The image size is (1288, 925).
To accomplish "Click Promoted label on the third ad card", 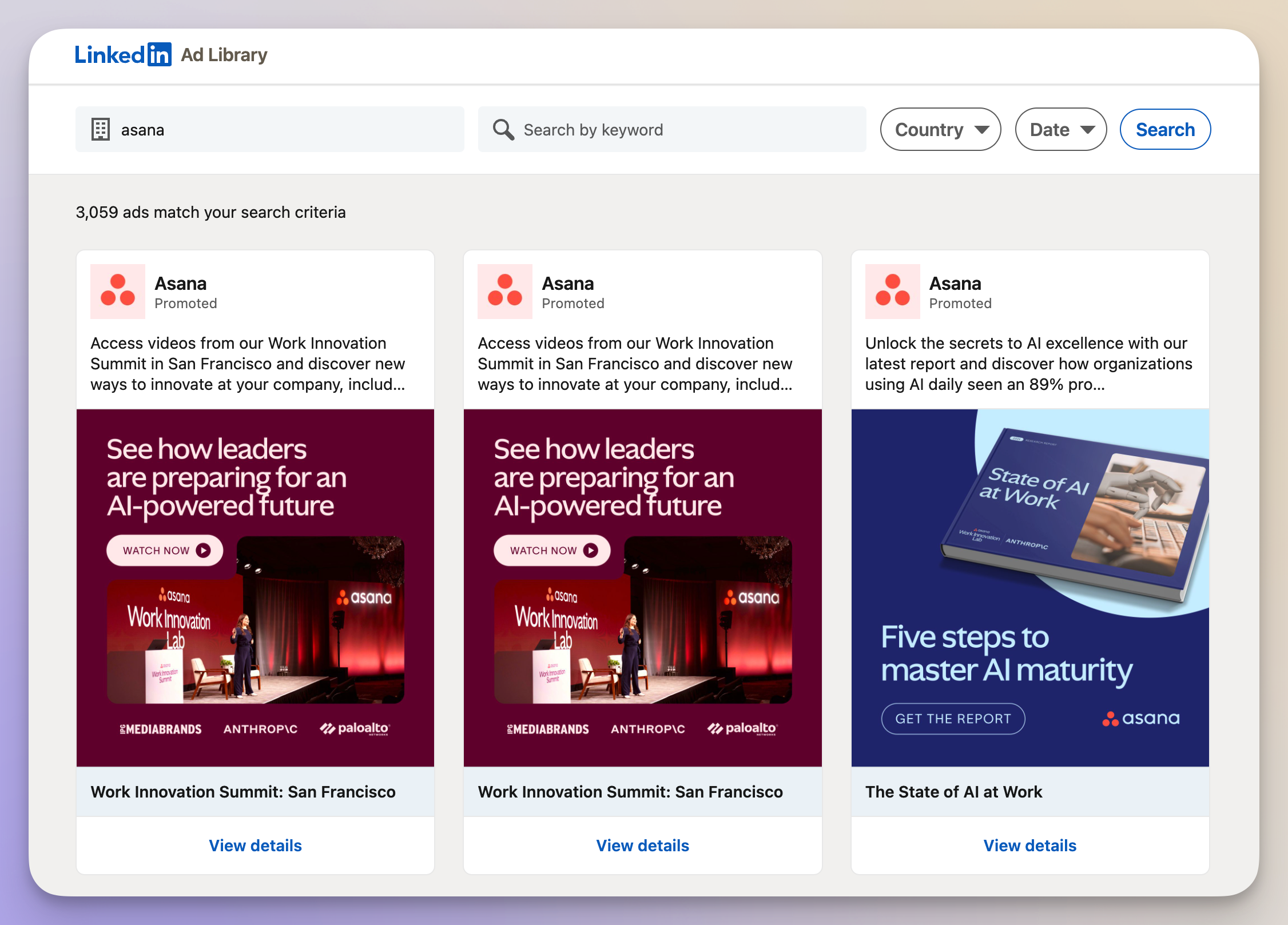I will pyautogui.click(x=960, y=304).
